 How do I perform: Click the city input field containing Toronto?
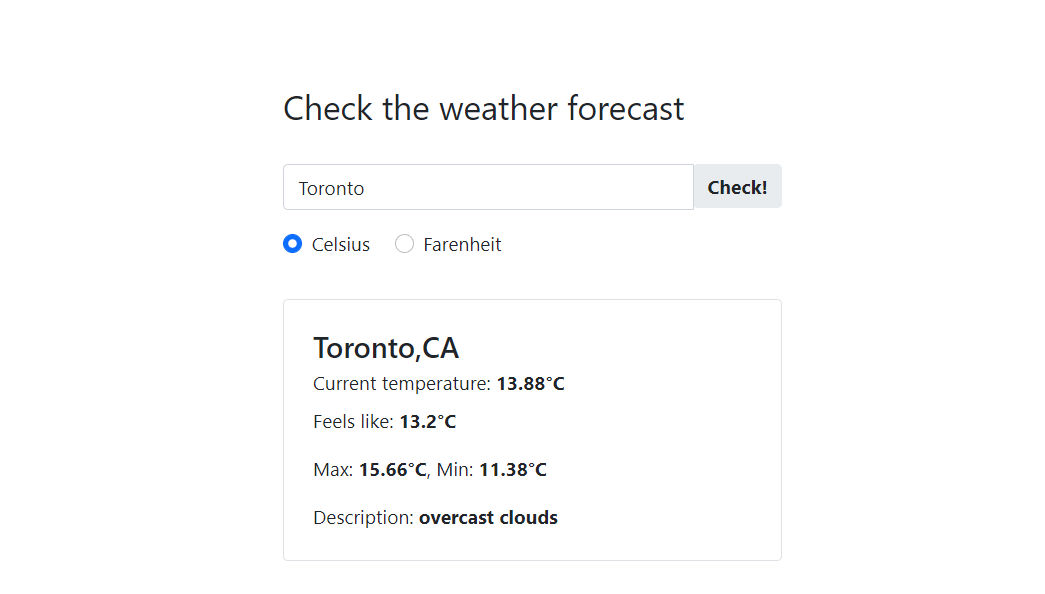tap(489, 187)
